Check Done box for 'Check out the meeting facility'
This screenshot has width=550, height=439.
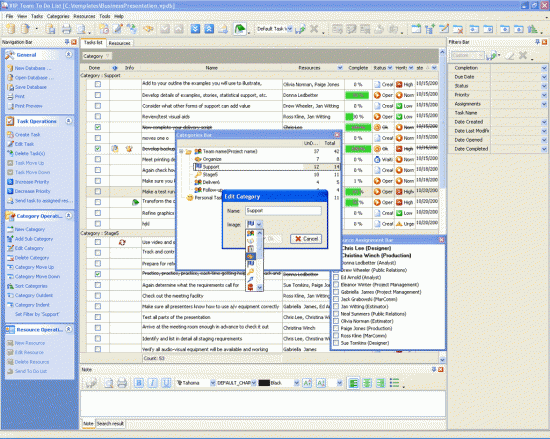pos(98,296)
